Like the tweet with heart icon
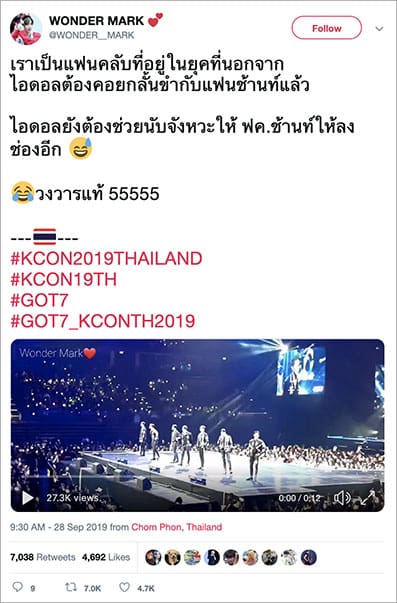The height and width of the screenshot is (603, 397). click(124, 587)
